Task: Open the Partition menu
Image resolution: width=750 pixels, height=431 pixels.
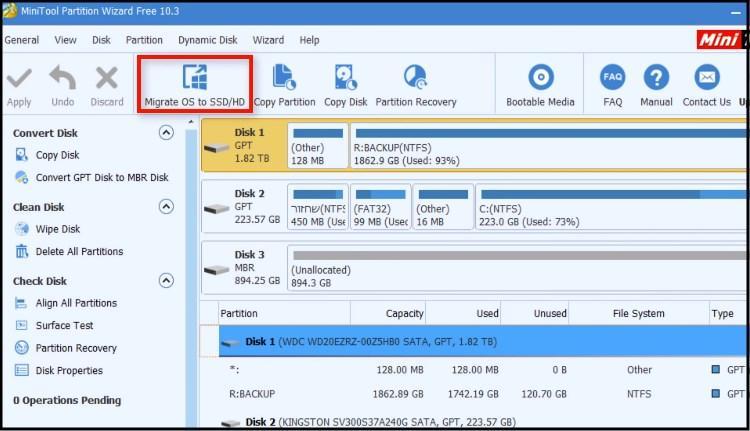Action: [x=144, y=40]
